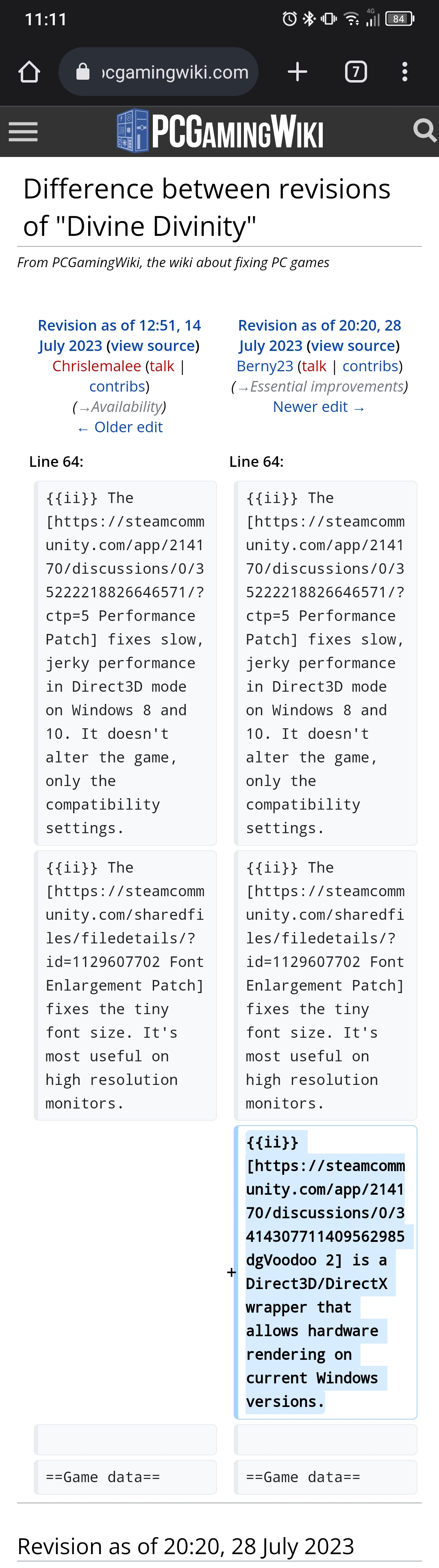Jump to Essential improvements section arrow

click(243, 387)
